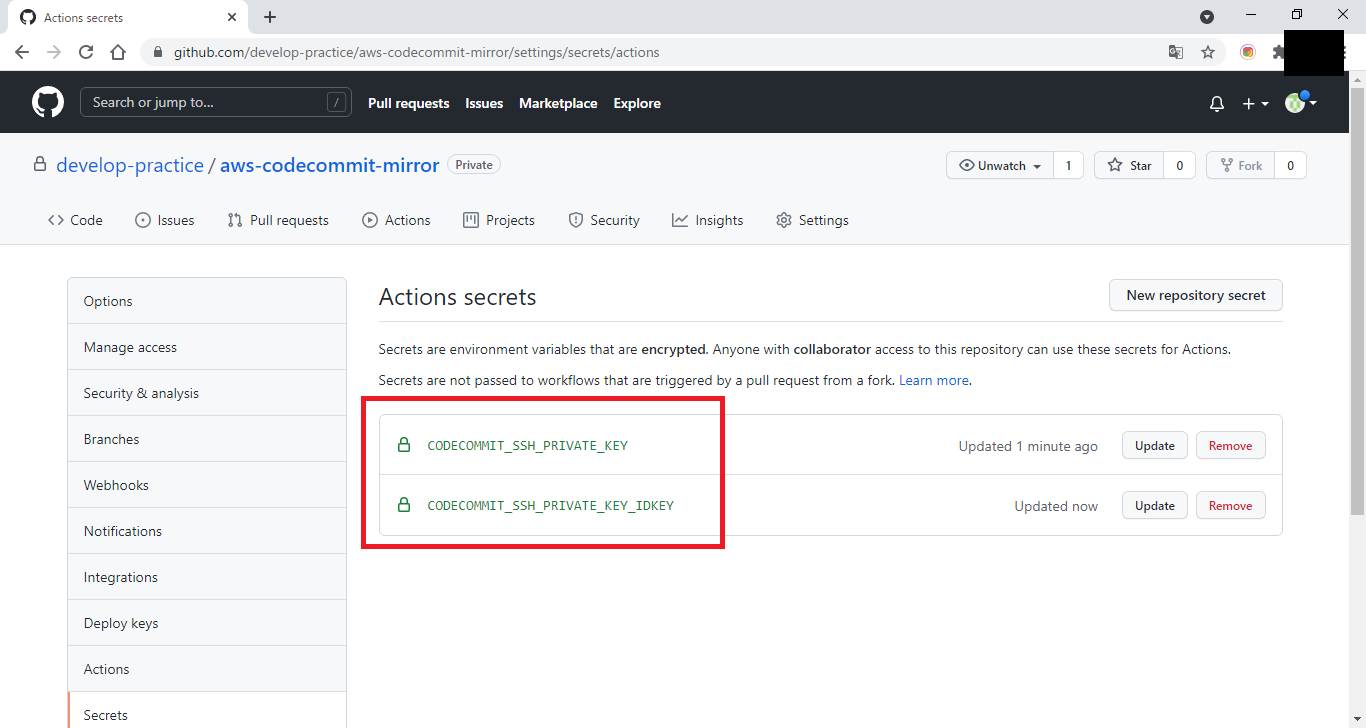Click the lock icon beside CODECOMMIT_SSH_PRIVATE_KEY
The height and width of the screenshot is (728, 1366).
pyautogui.click(x=404, y=445)
